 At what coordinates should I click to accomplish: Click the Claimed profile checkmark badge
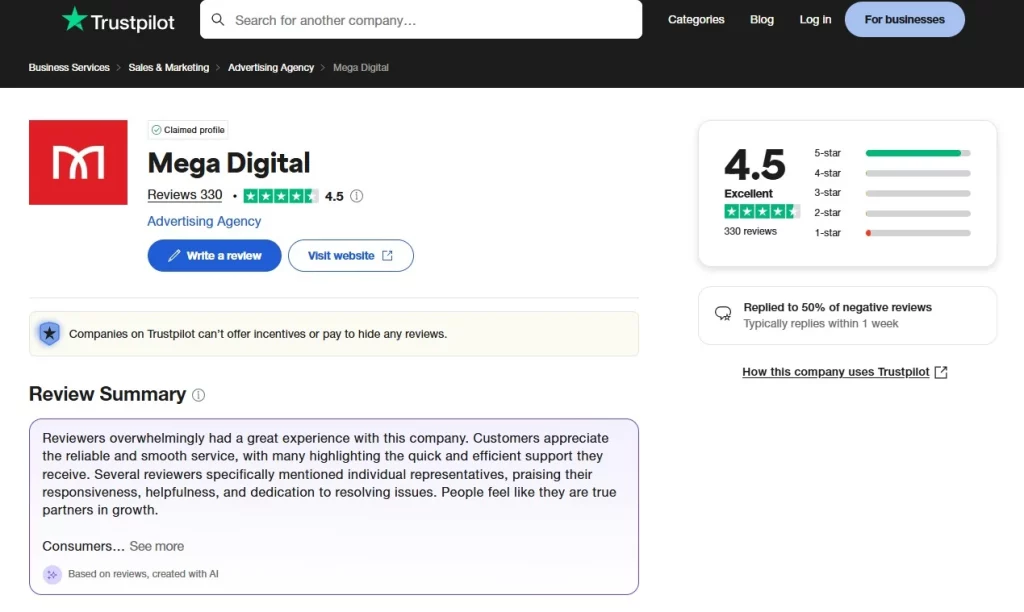pyautogui.click(x=187, y=130)
